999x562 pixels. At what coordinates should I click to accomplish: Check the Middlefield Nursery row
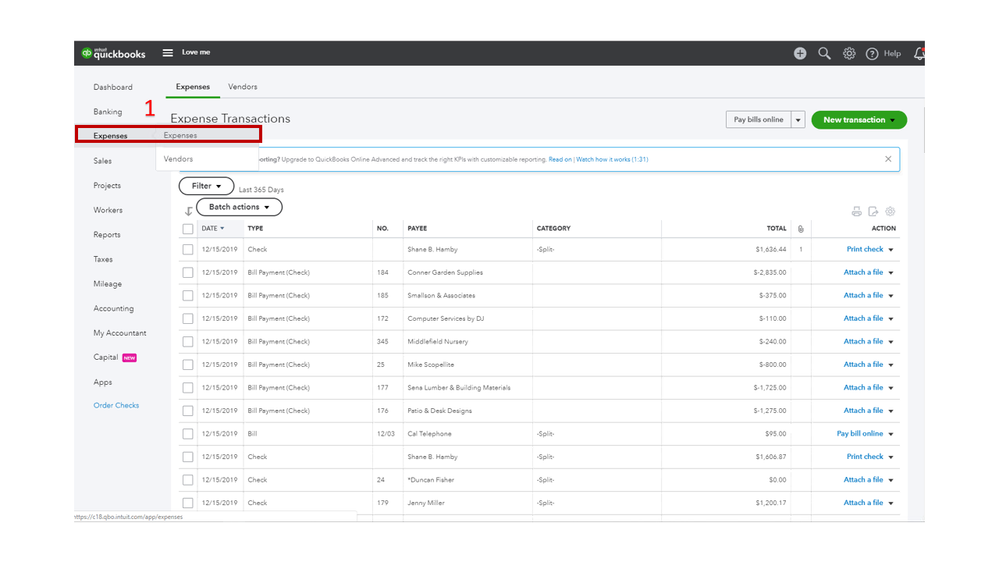(188, 342)
